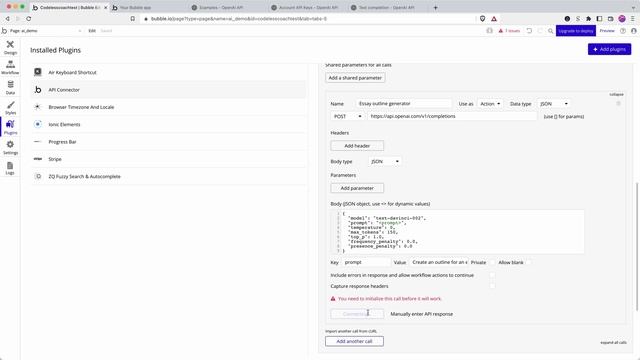Image resolution: width=640 pixels, height=360 pixels.
Task: Open the help question-mark icon
Action: click(x=623, y=31)
